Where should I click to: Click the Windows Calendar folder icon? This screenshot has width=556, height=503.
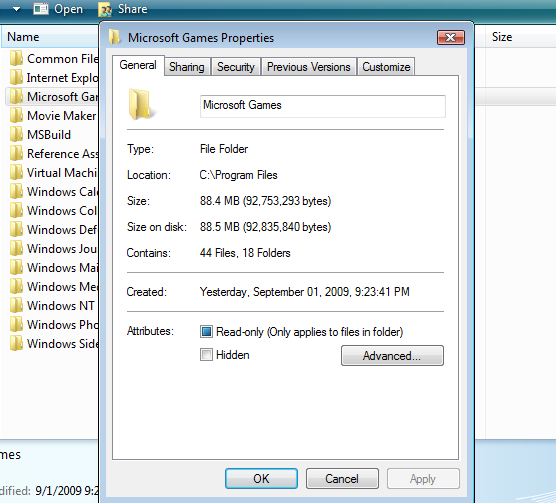coord(16,191)
